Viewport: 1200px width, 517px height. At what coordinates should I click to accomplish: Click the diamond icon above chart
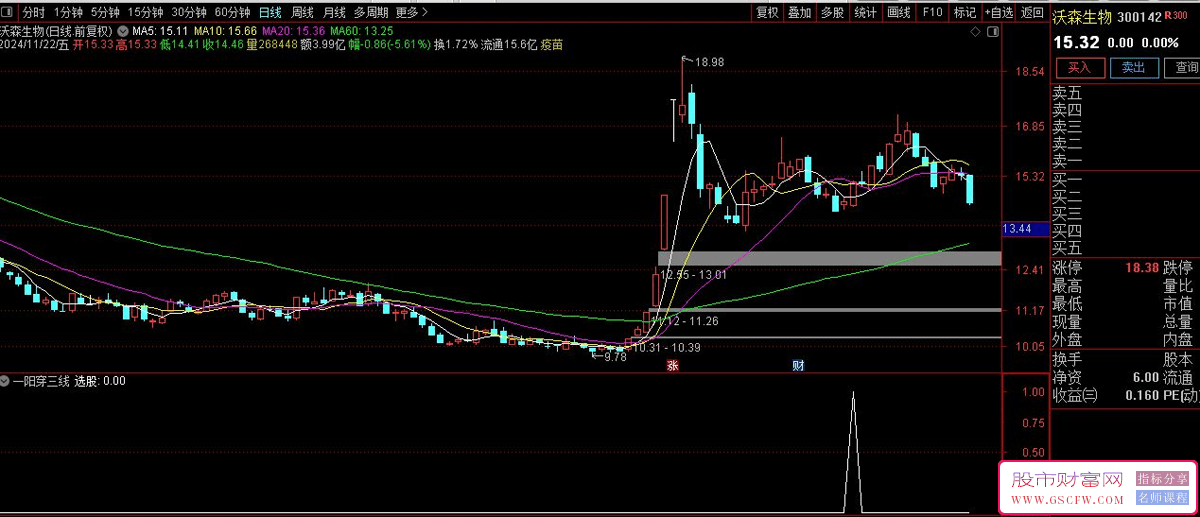[976, 32]
